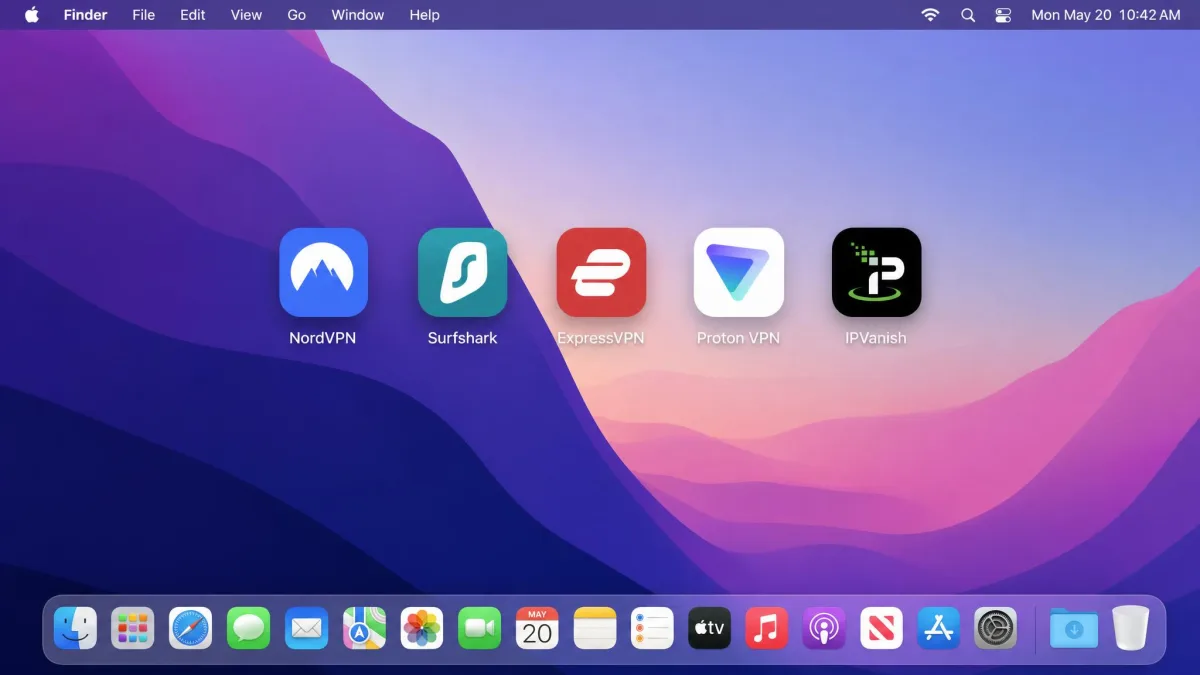Open the Mail app in Dock
This screenshot has width=1200, height=675.
(306, 628)
